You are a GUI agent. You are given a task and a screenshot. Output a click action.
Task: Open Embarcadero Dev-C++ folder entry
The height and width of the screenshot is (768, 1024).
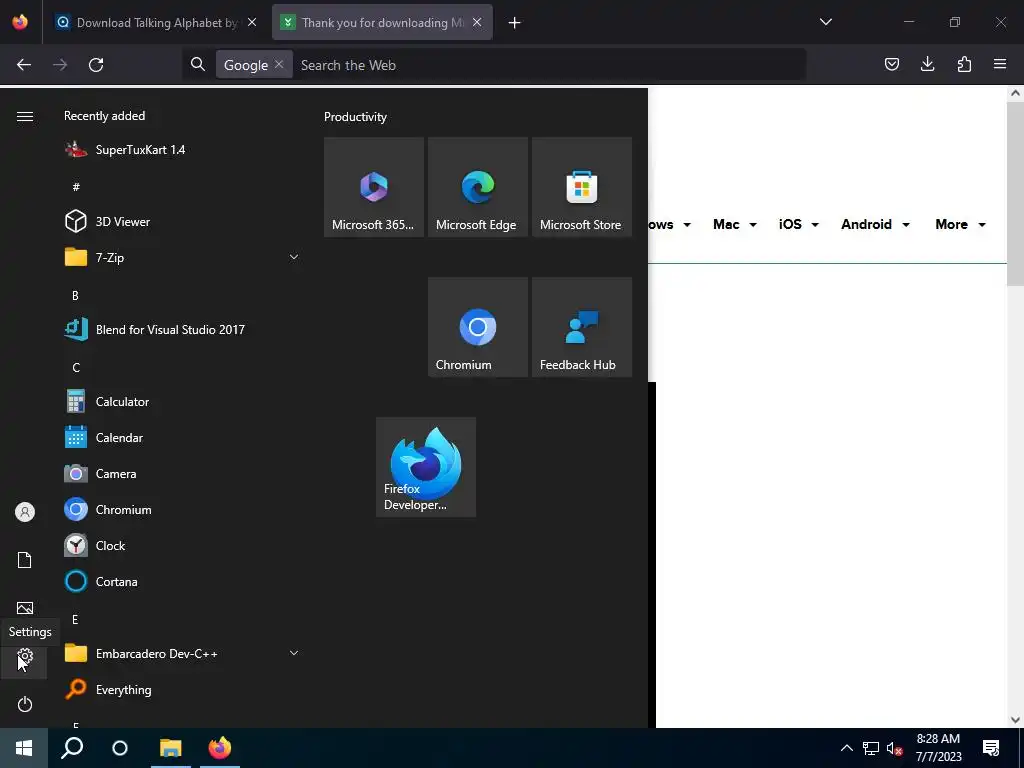(181, 653)
